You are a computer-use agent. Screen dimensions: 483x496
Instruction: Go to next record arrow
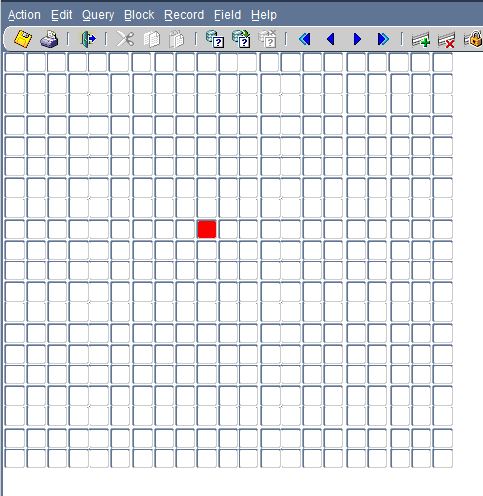point(357,39)
